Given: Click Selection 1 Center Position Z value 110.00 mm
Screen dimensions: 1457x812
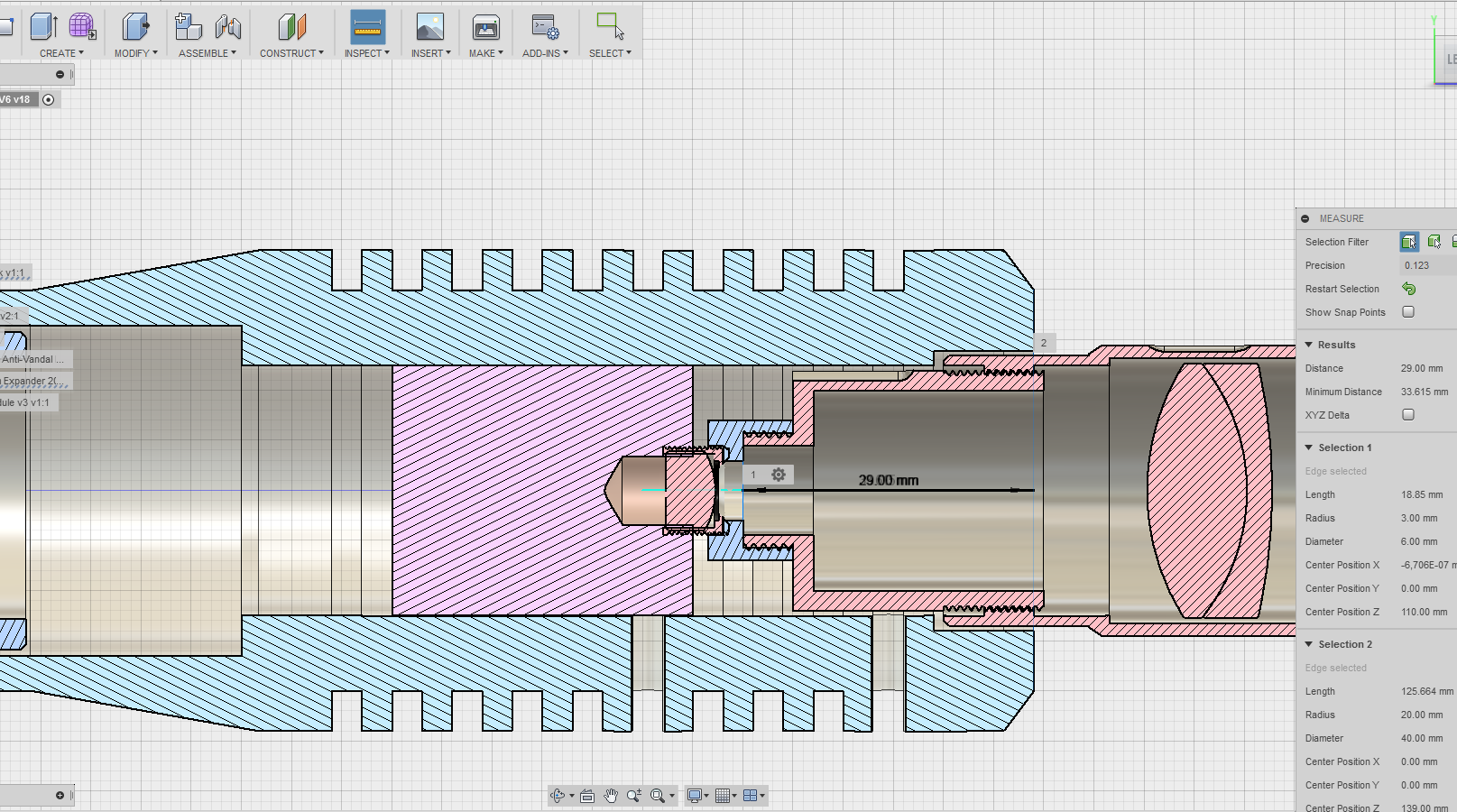Looking at the screenshot, I should point(1424,612).
